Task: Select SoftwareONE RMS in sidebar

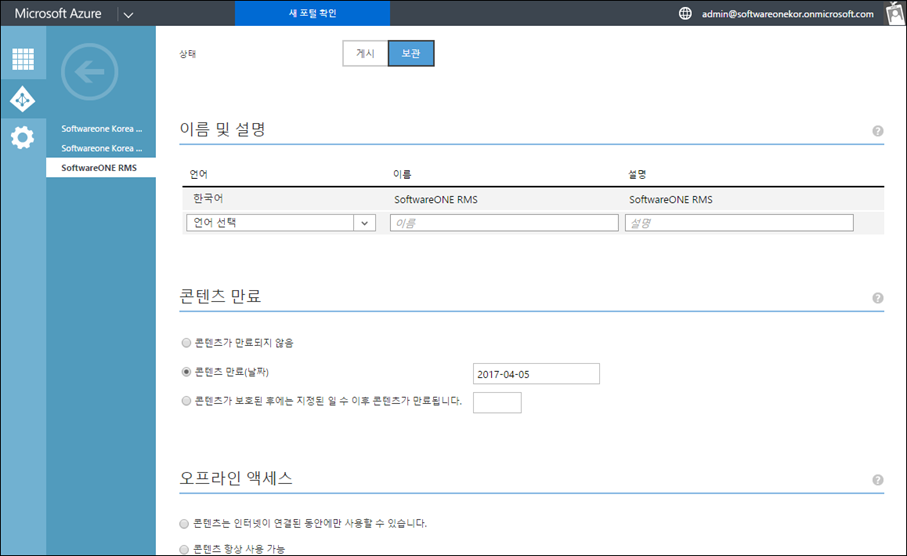Action: click(101, 168)
